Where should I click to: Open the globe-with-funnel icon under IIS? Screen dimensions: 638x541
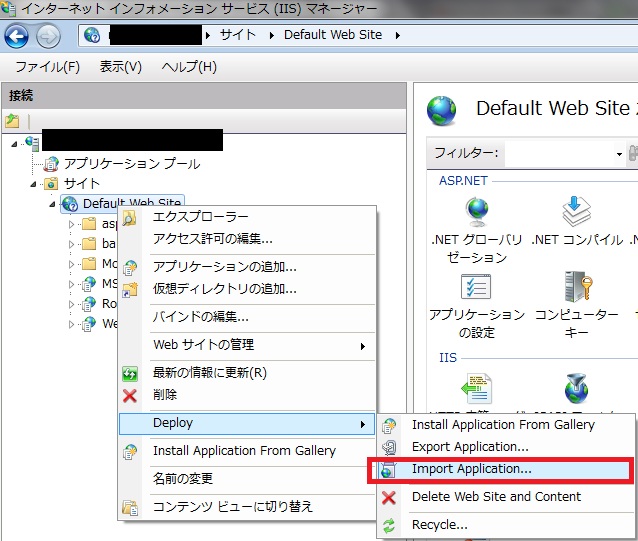click(576, 388)
